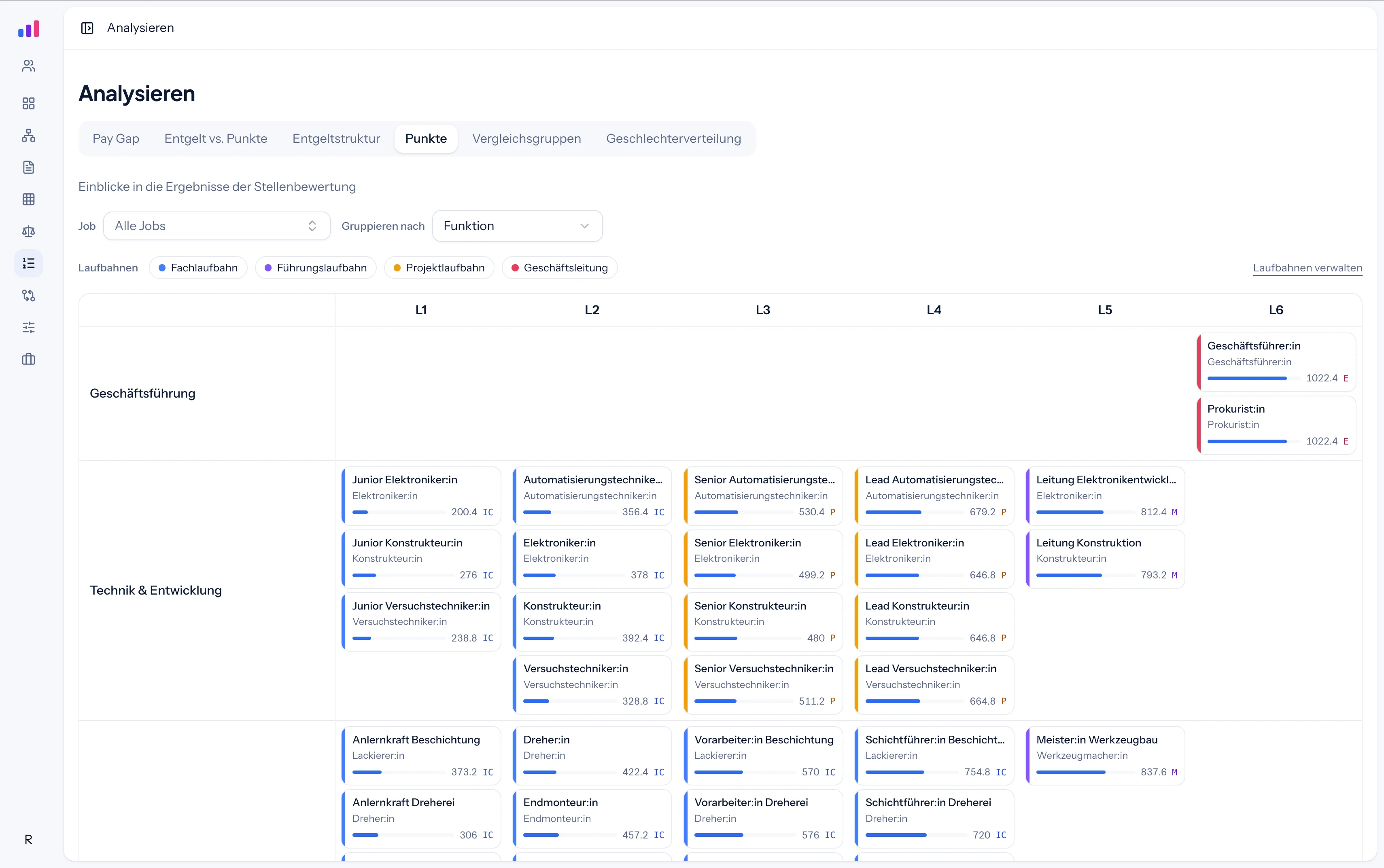
Task: Click the Geschäftsführung row label
Action: [142, 394]
